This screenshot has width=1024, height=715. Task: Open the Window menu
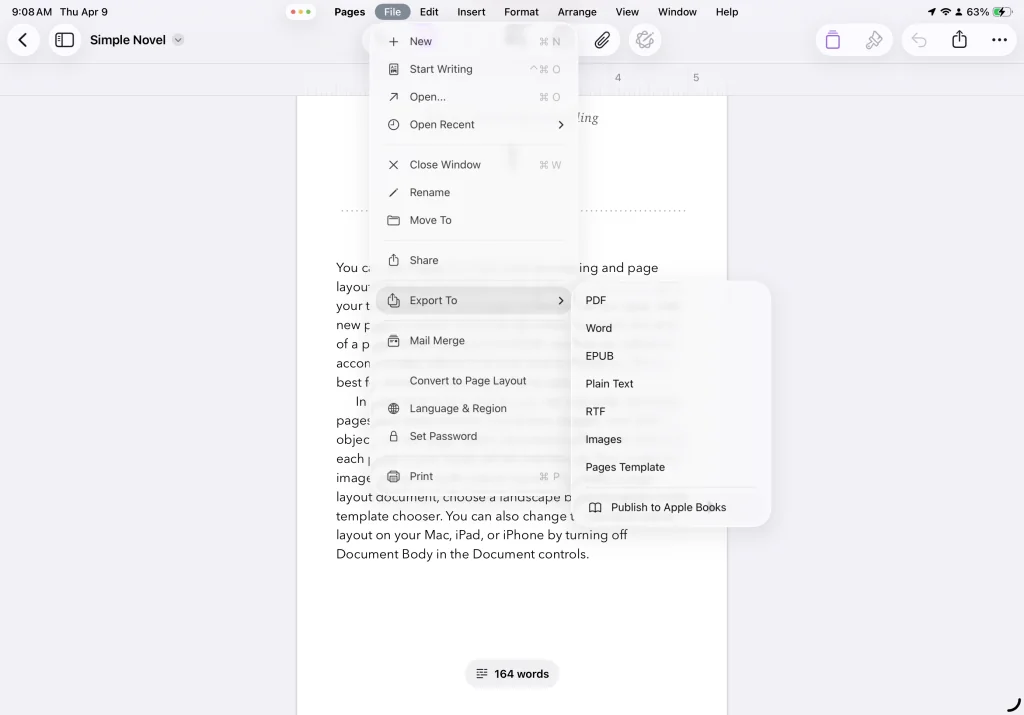(677, 12)
